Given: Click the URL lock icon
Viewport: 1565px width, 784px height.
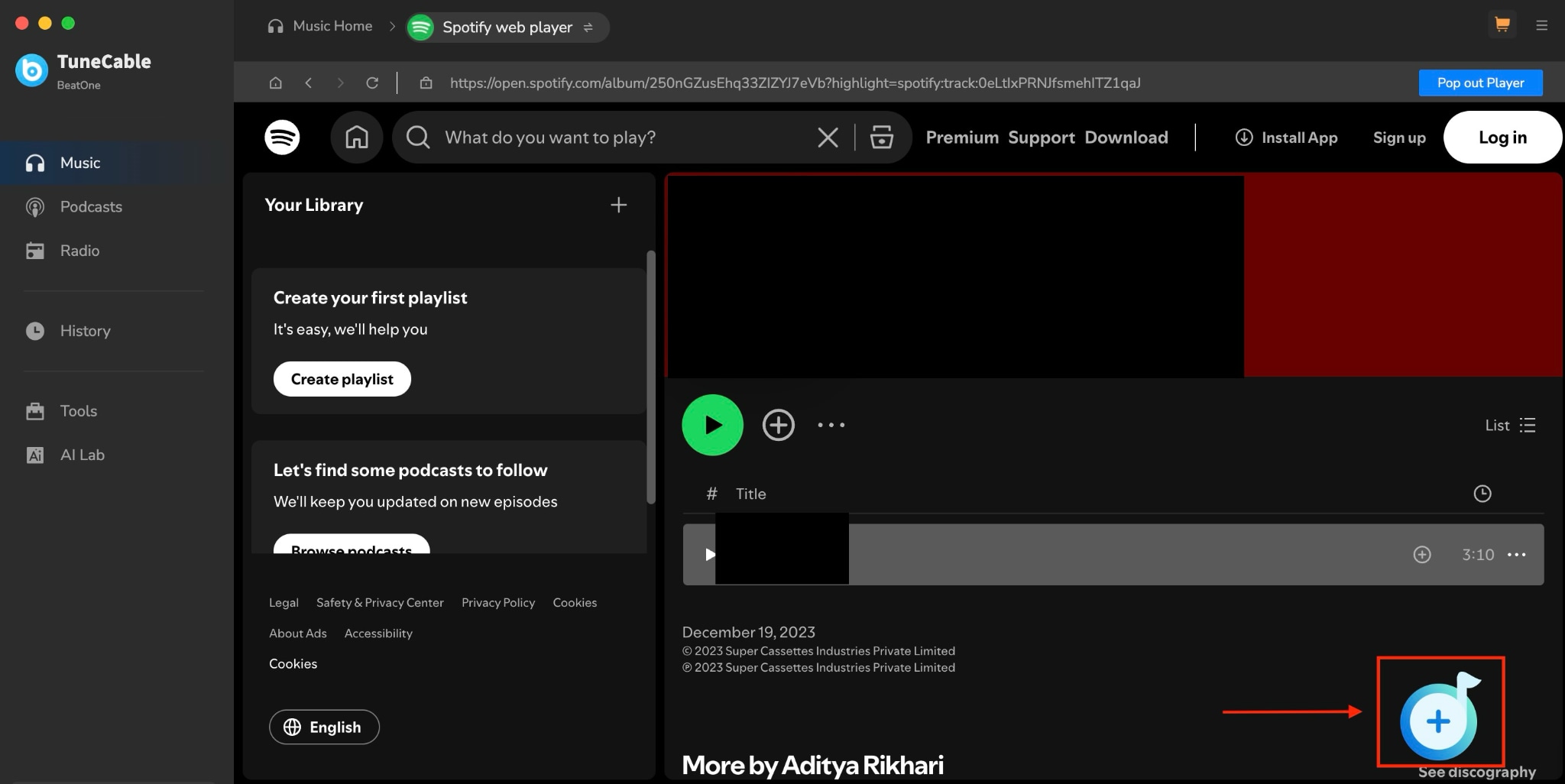Looking at the screenshot, I should (426, 83).
